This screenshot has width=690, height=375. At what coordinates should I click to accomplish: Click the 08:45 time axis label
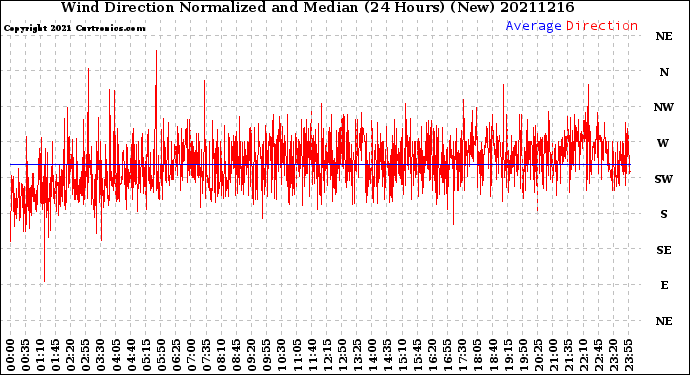237,355
